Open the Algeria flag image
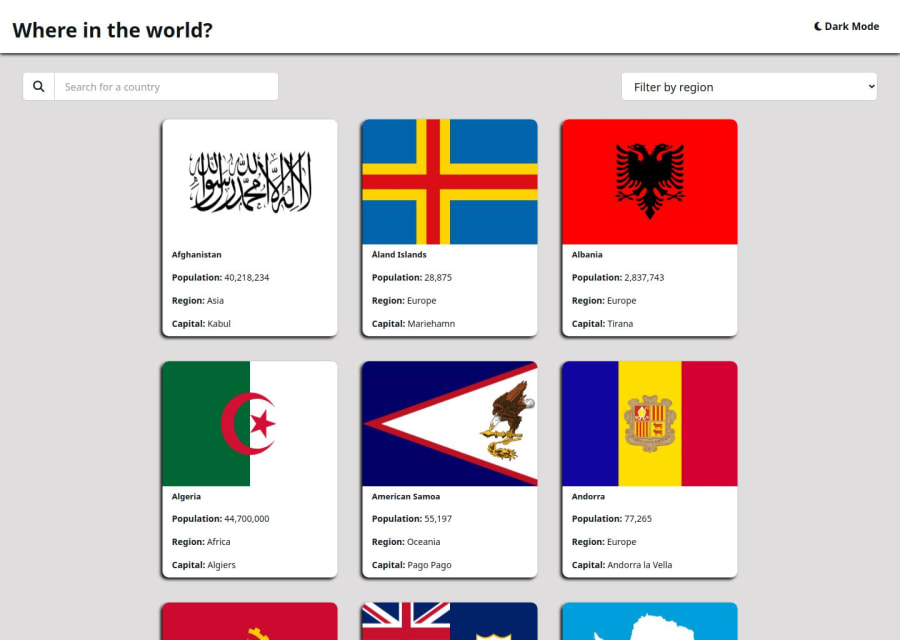Screen dimensions: 900x640 [250, 424]
